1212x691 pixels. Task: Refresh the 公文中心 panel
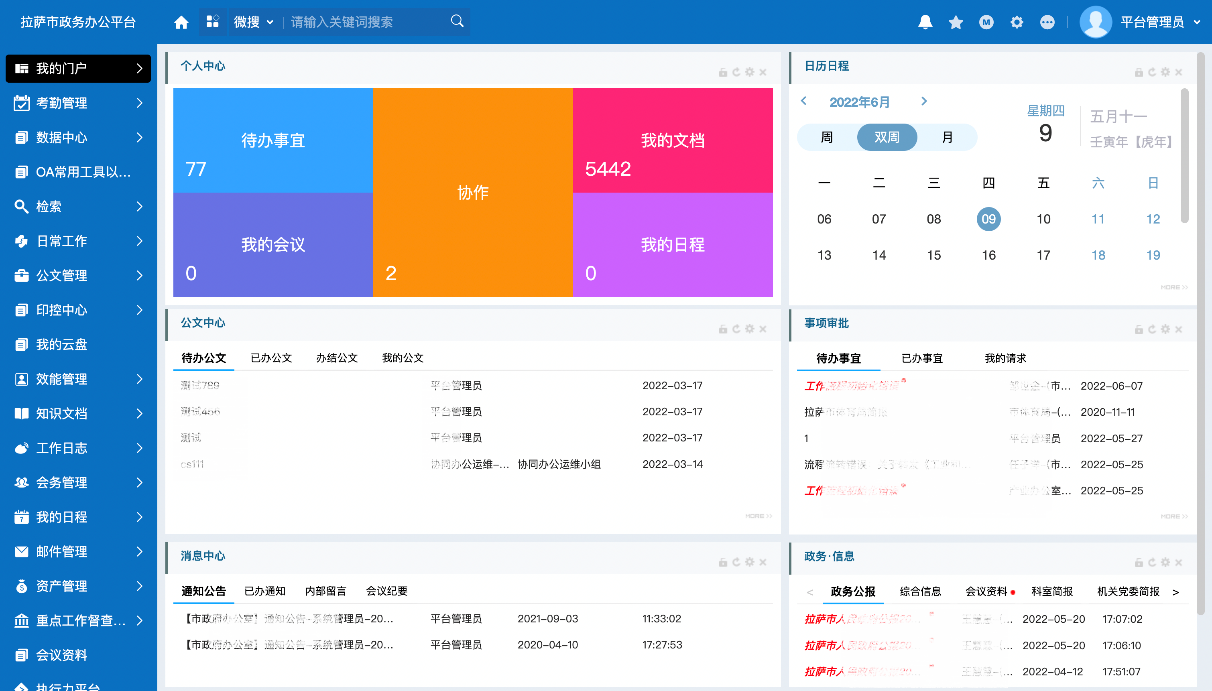(736, 329)
